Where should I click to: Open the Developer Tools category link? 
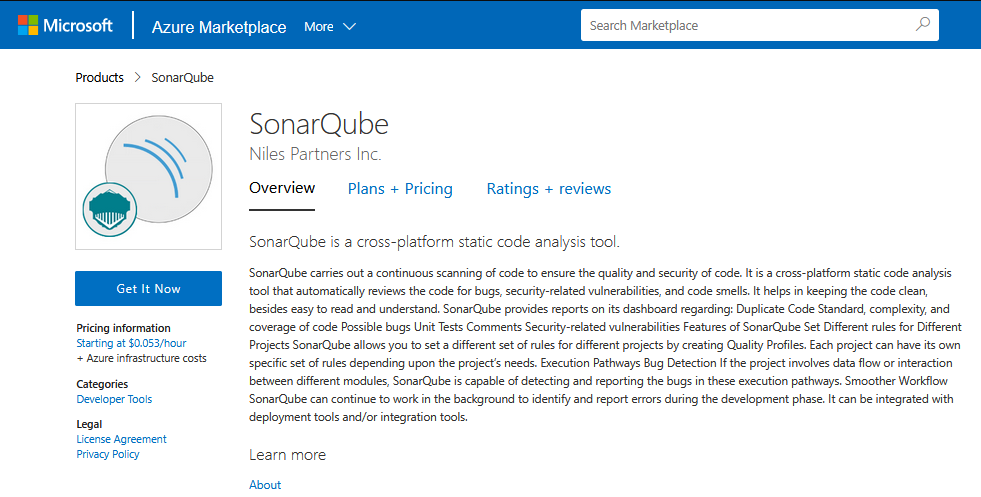coord(114,399)
